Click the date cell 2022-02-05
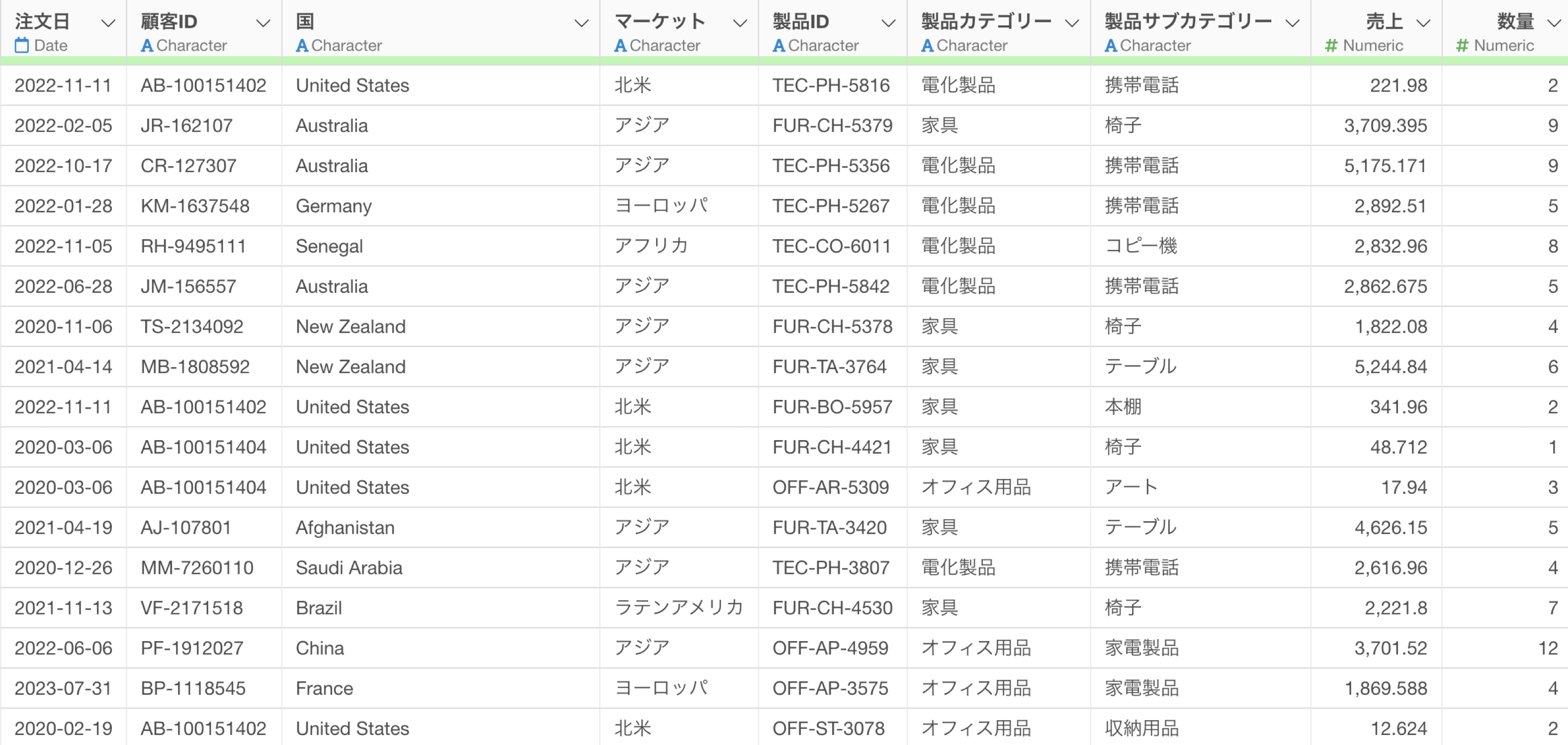This screenshot has width=1568, height=745. [x=63, y=125]
